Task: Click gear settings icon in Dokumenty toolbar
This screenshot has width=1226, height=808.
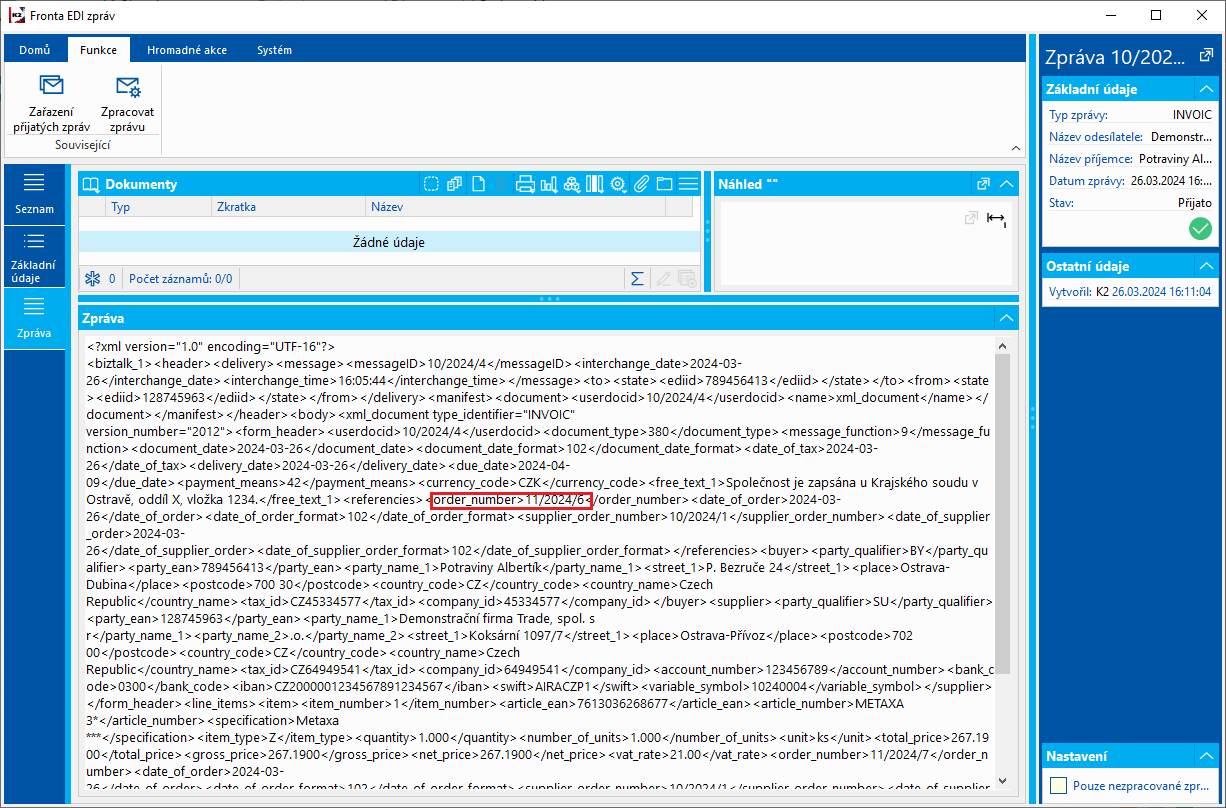Action: [618, 184]
